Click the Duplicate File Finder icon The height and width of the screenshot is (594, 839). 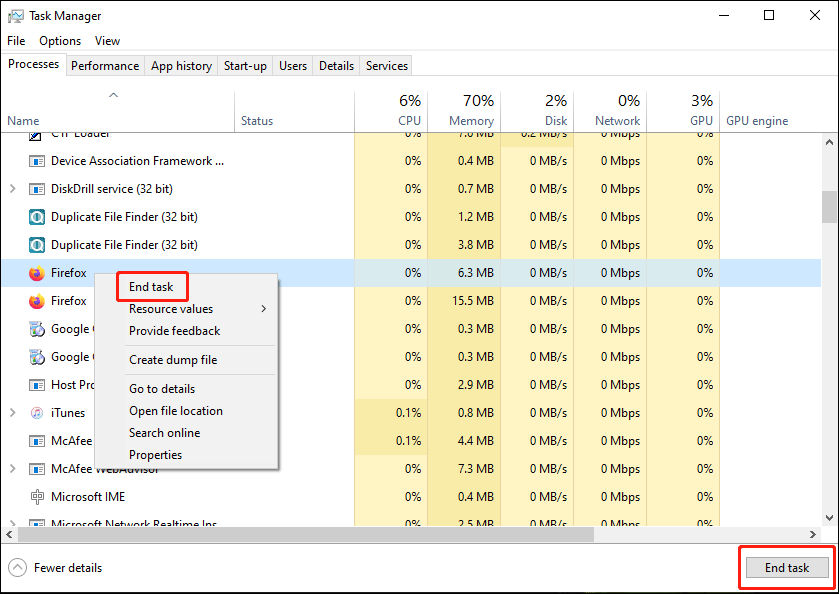(37, 216)
